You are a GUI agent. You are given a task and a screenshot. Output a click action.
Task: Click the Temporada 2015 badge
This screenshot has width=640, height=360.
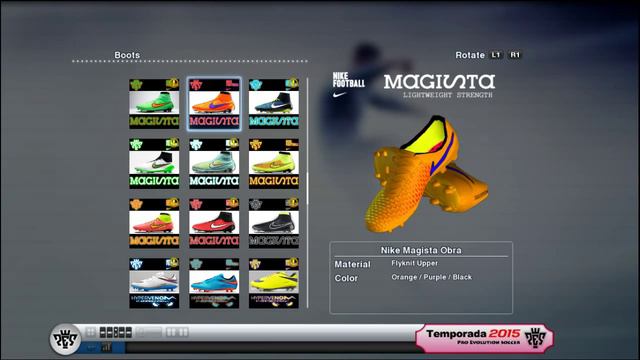(x=484, y=338)
